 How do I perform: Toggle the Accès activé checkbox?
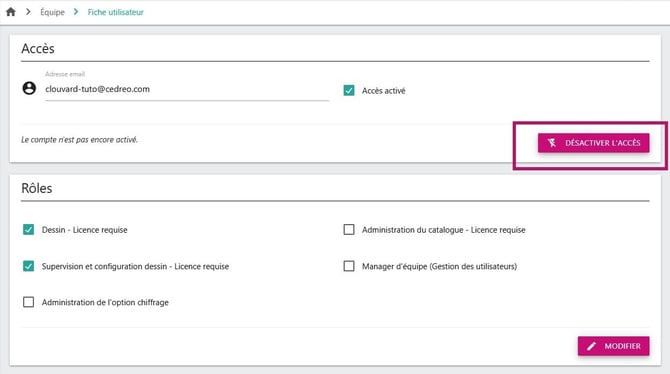tap(349, 90)
